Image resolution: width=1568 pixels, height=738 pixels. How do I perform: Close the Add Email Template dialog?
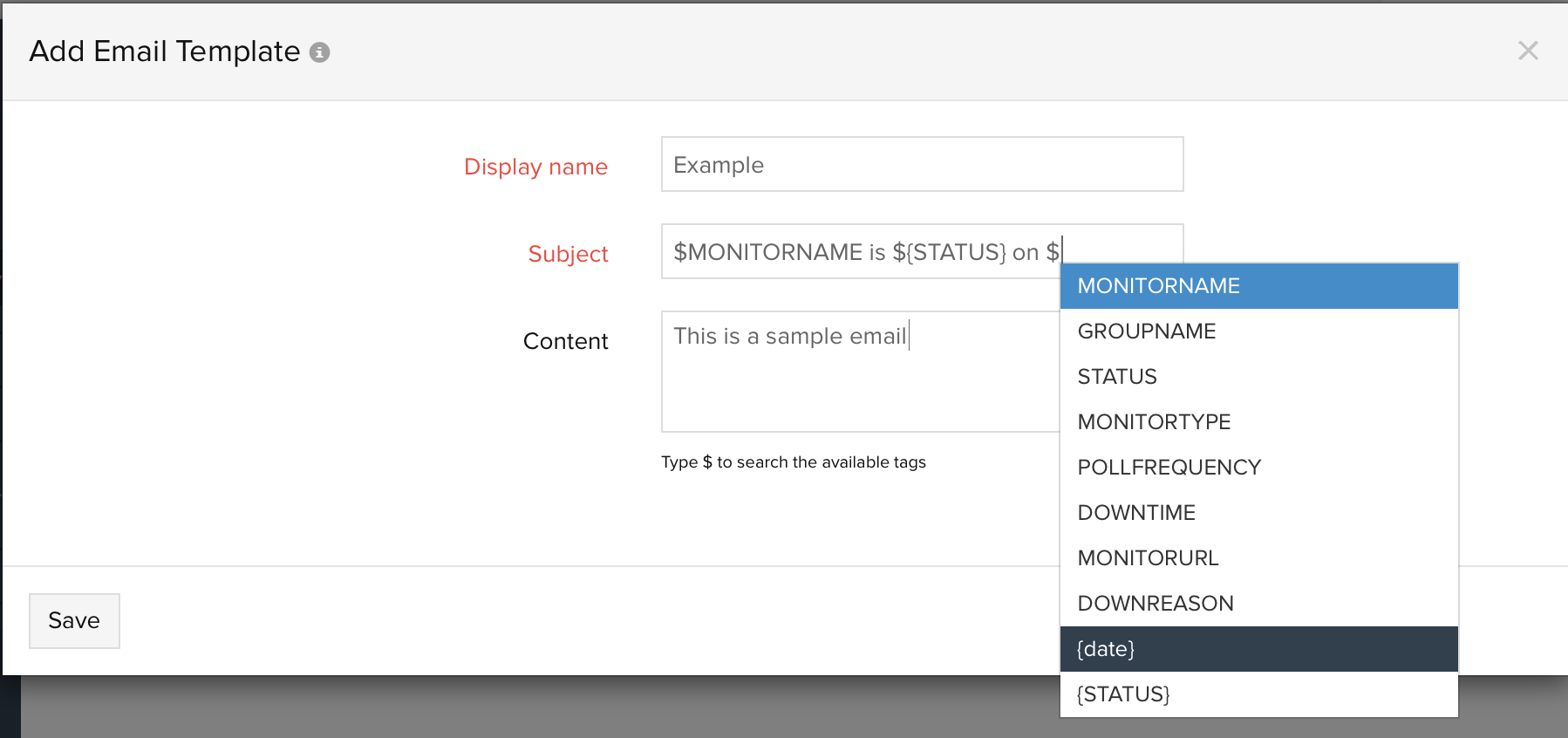pos(1527,51)
